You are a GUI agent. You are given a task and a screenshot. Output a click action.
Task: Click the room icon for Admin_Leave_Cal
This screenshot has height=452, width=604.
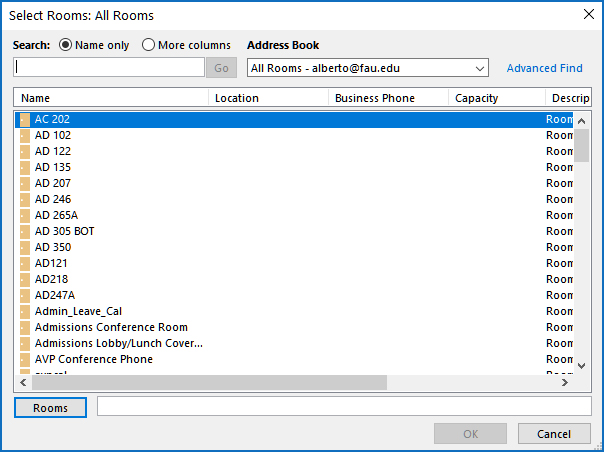coord(25,311)
